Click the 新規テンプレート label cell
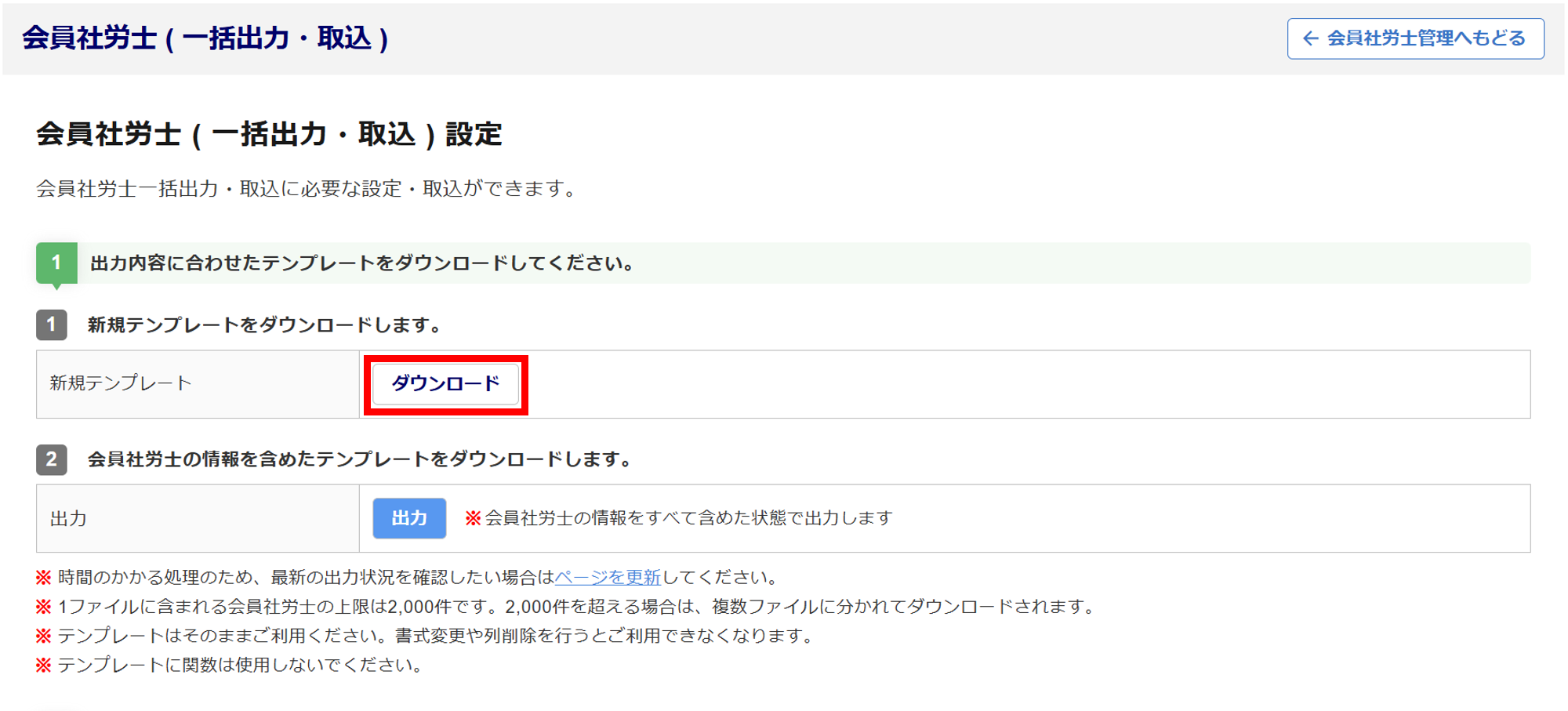The height and width of the screenshot is (711, 1568). coord(198,383)
